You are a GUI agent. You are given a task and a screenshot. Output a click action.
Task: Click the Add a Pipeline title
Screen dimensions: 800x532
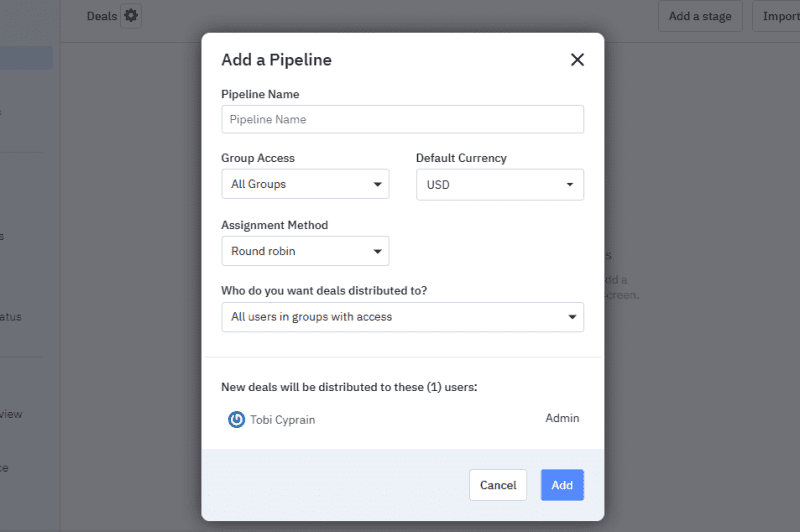click(x=276, y=60)
